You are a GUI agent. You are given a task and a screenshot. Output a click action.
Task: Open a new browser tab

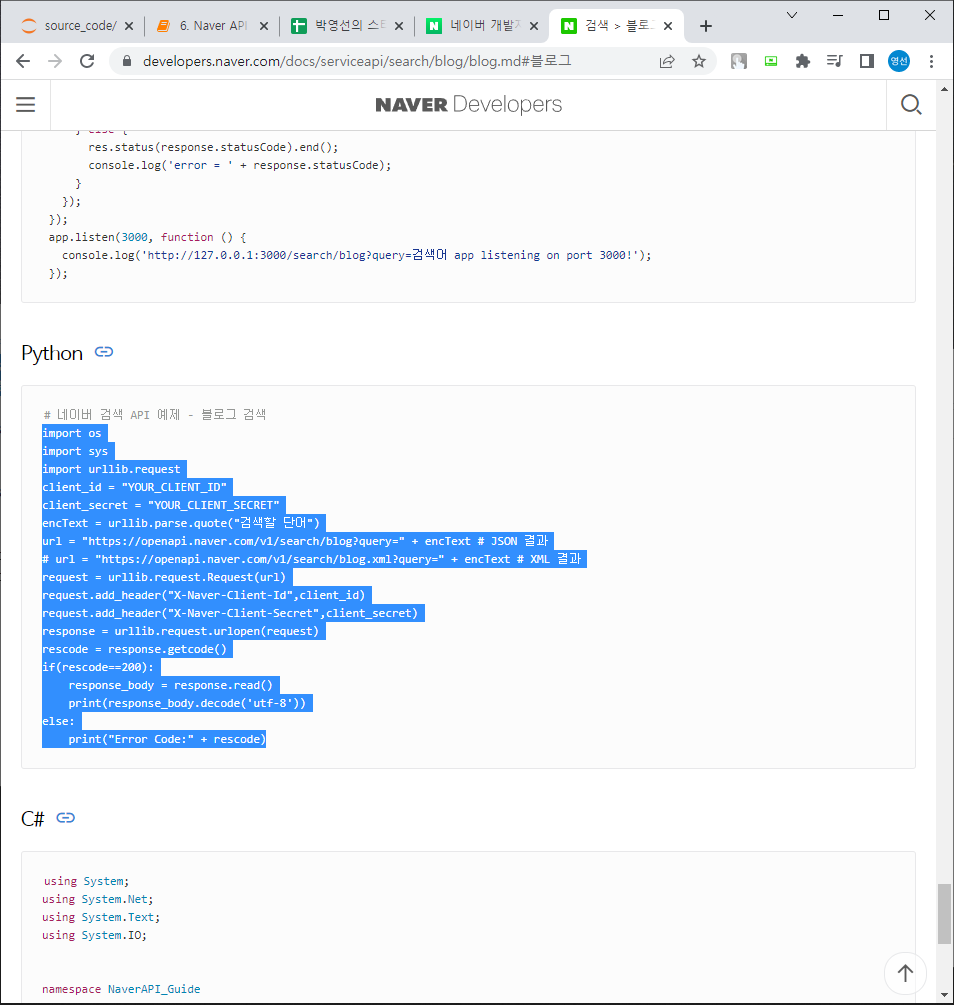706,26
